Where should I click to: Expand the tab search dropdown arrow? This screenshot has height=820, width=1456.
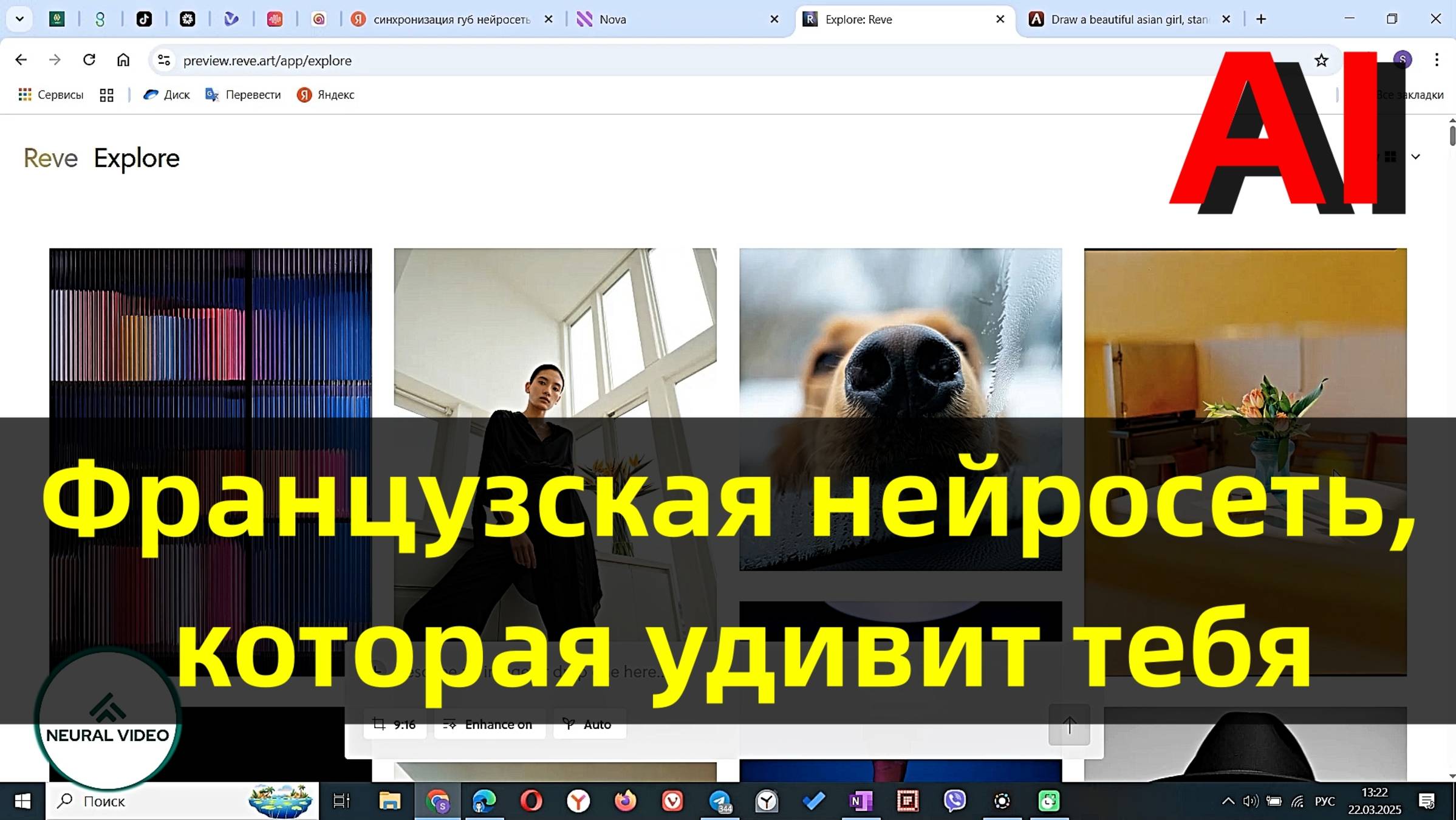pos(19,19)
